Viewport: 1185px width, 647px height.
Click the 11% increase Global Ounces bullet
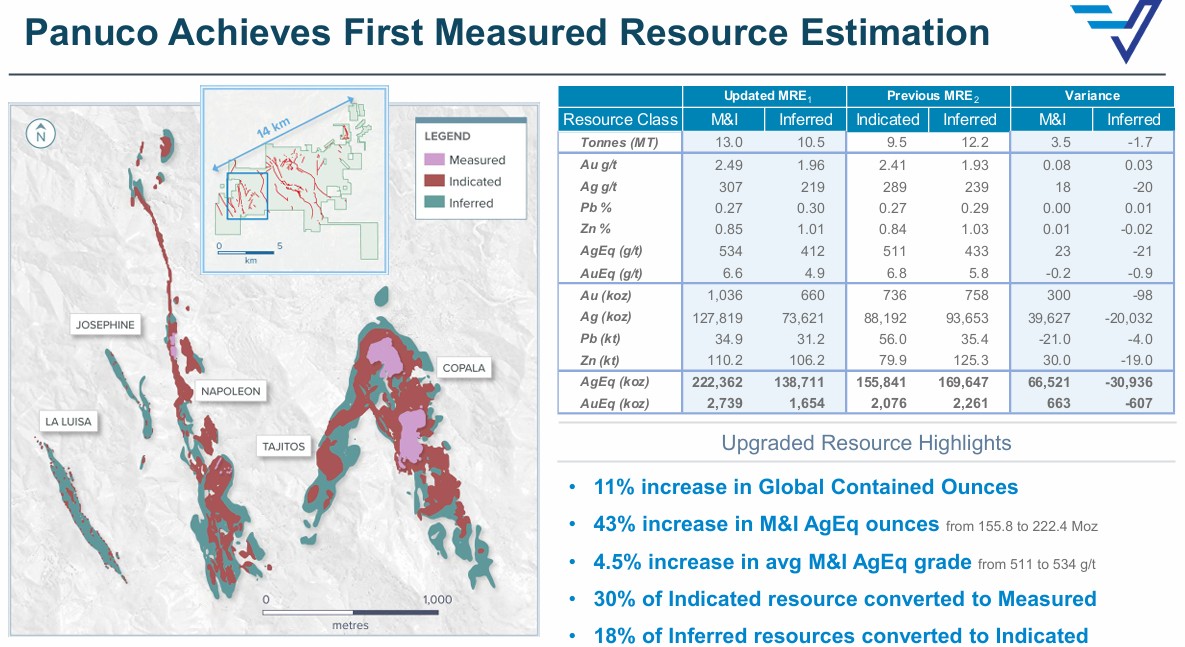coord(806,487)
